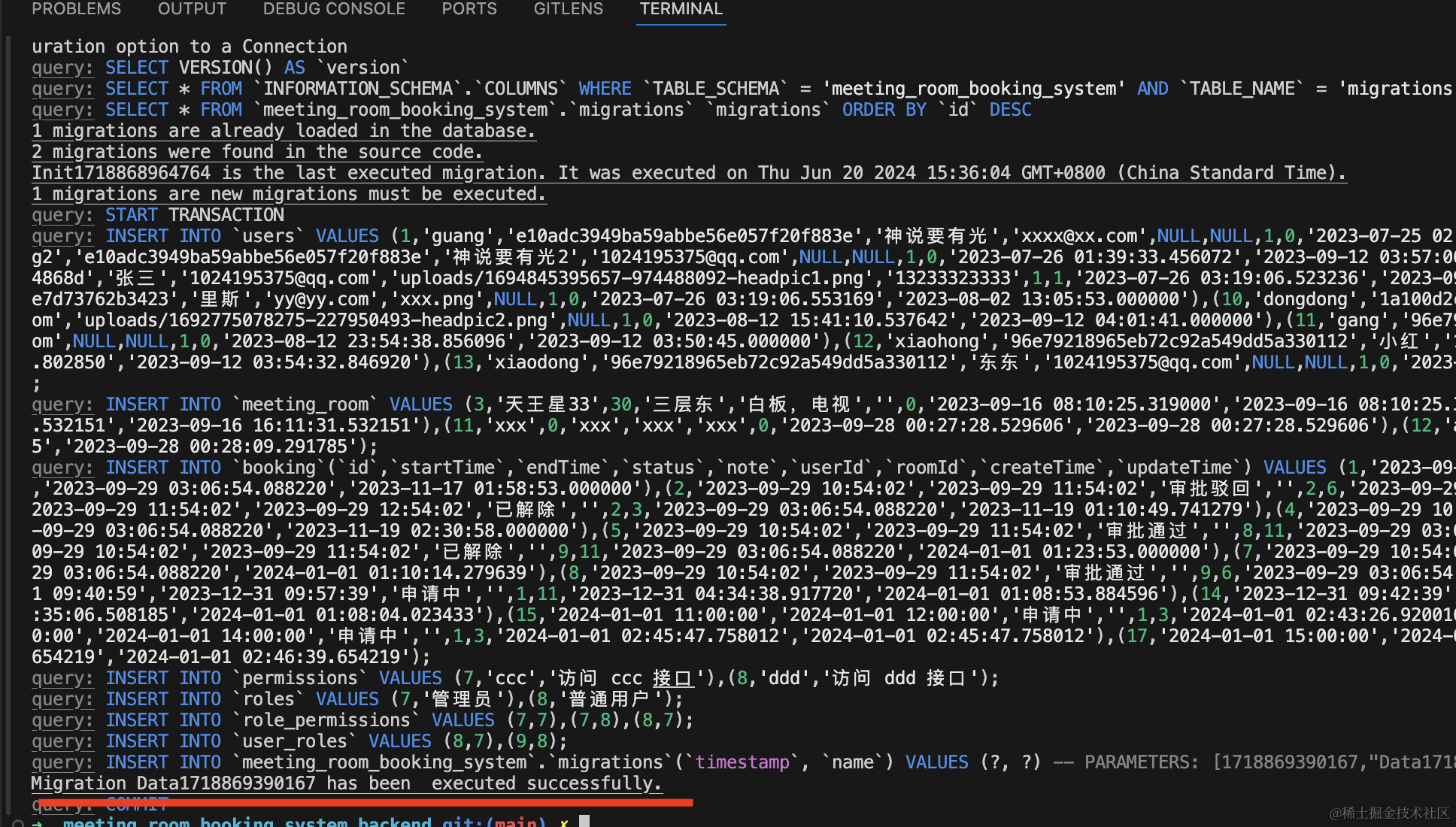The image size is (1456, 827).
Task: Select the DEBUG CONSOLE tab
Action: point(334,9)
